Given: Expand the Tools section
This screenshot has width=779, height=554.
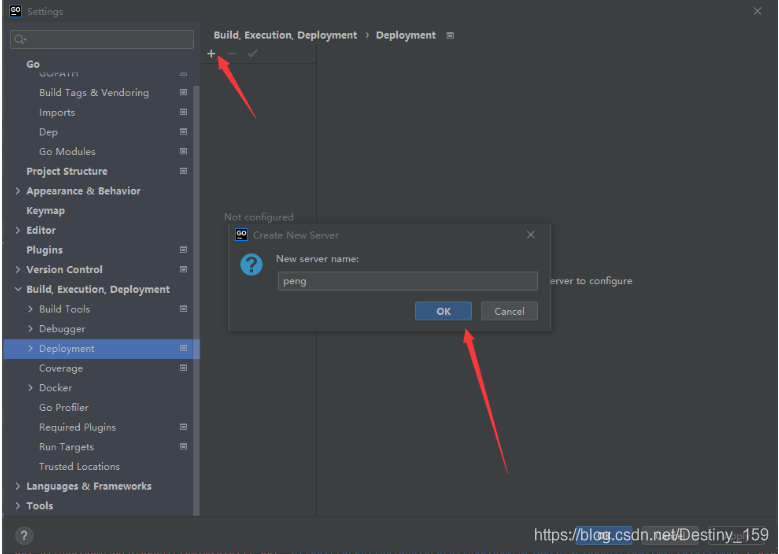Looking at the screenshot, I should (18, 506).
